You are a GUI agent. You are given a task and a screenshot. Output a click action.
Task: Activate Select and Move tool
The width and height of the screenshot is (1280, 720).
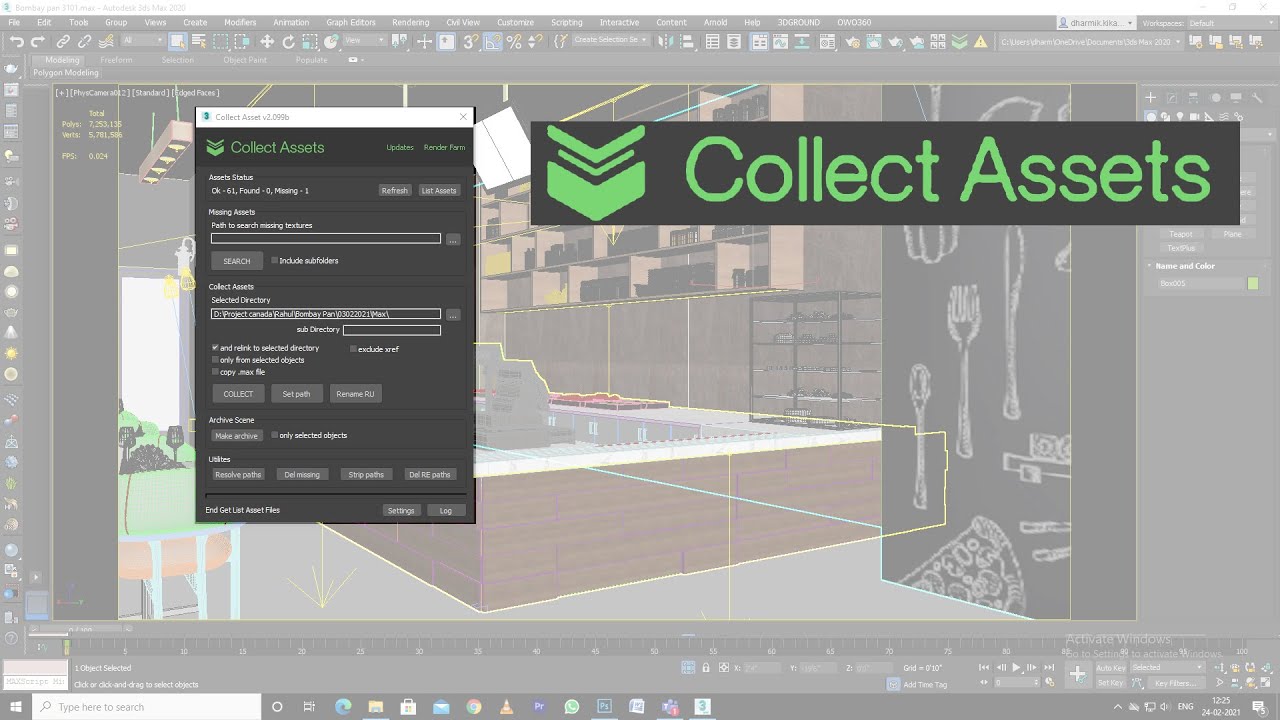[x=267, y=41]
